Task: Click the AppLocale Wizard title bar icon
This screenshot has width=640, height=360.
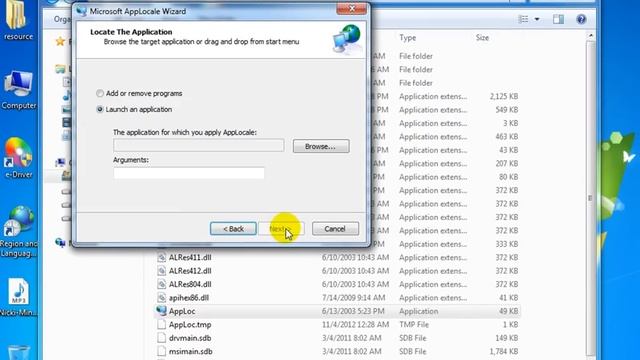Action: pos(82,11)
